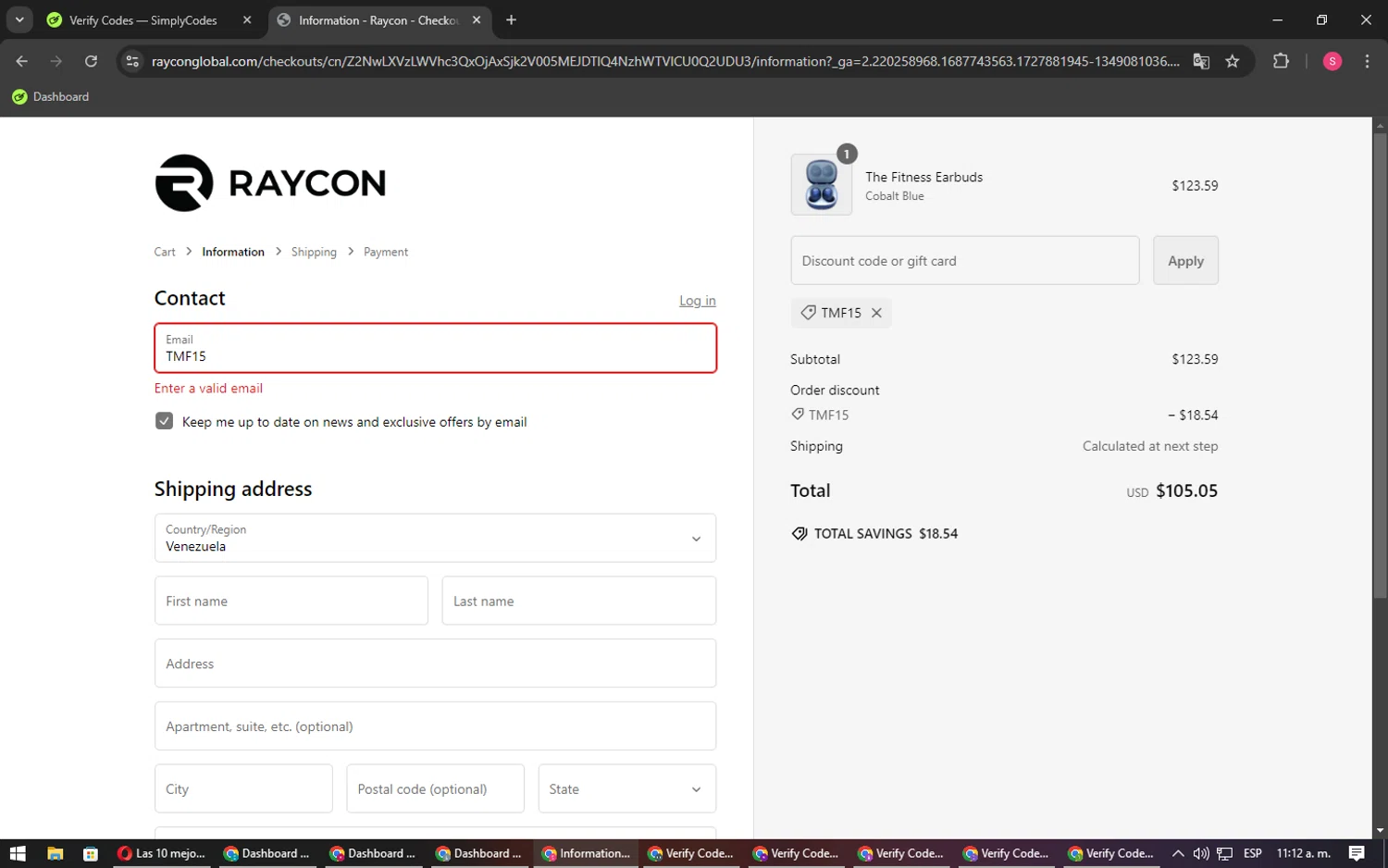Open site information icon in address bar
Image resolution: width=1388 pixels, height=868 pixels.
pyautogui.click(x=132, y=61)
